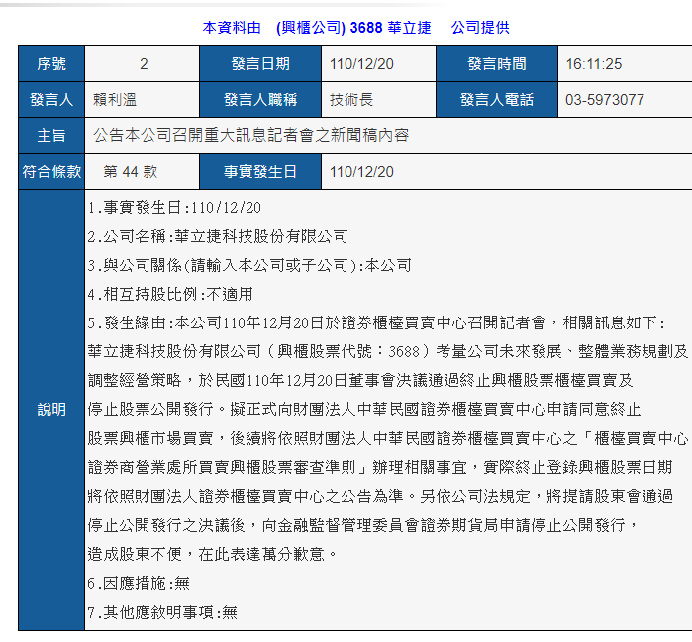Click the time value 16:11:25
Viewport: 692px width, 642px height.
tap(594, 64)
